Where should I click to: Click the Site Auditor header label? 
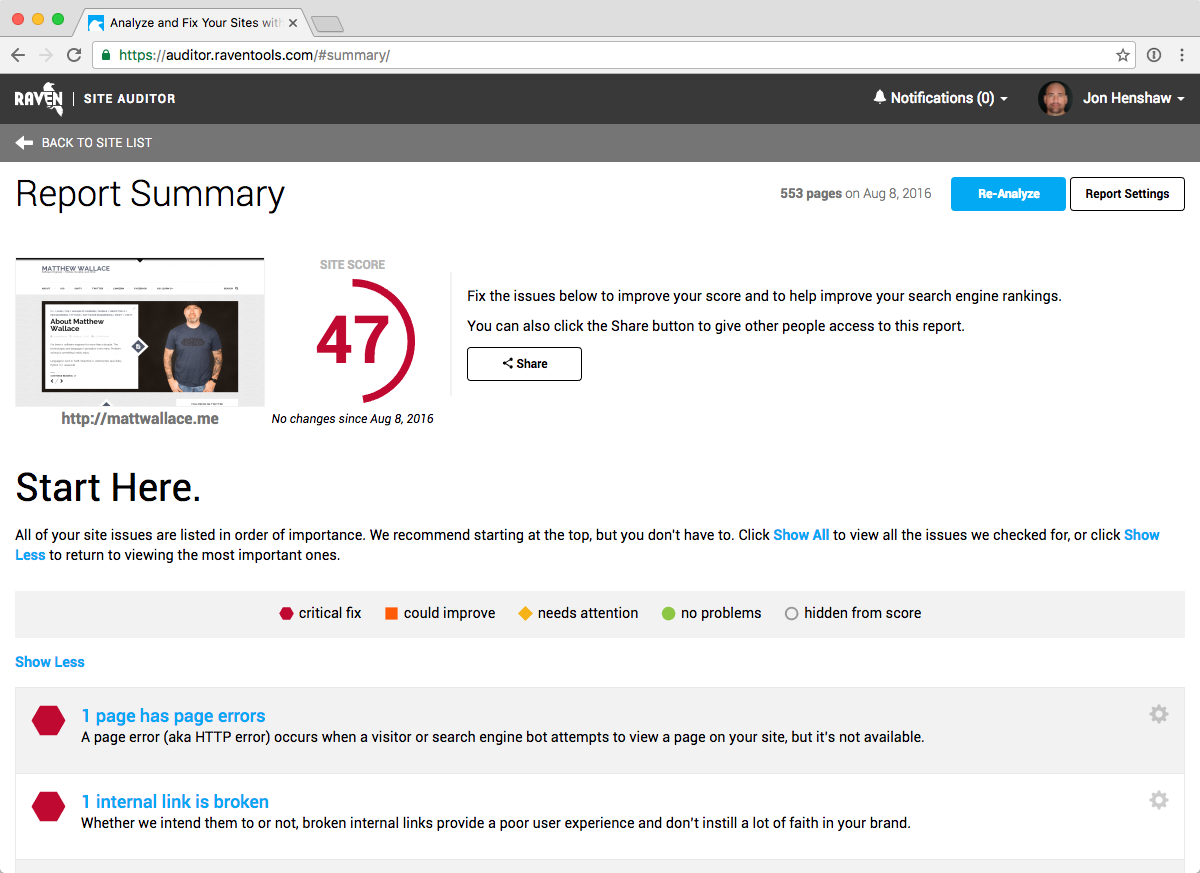click(129, 99)
